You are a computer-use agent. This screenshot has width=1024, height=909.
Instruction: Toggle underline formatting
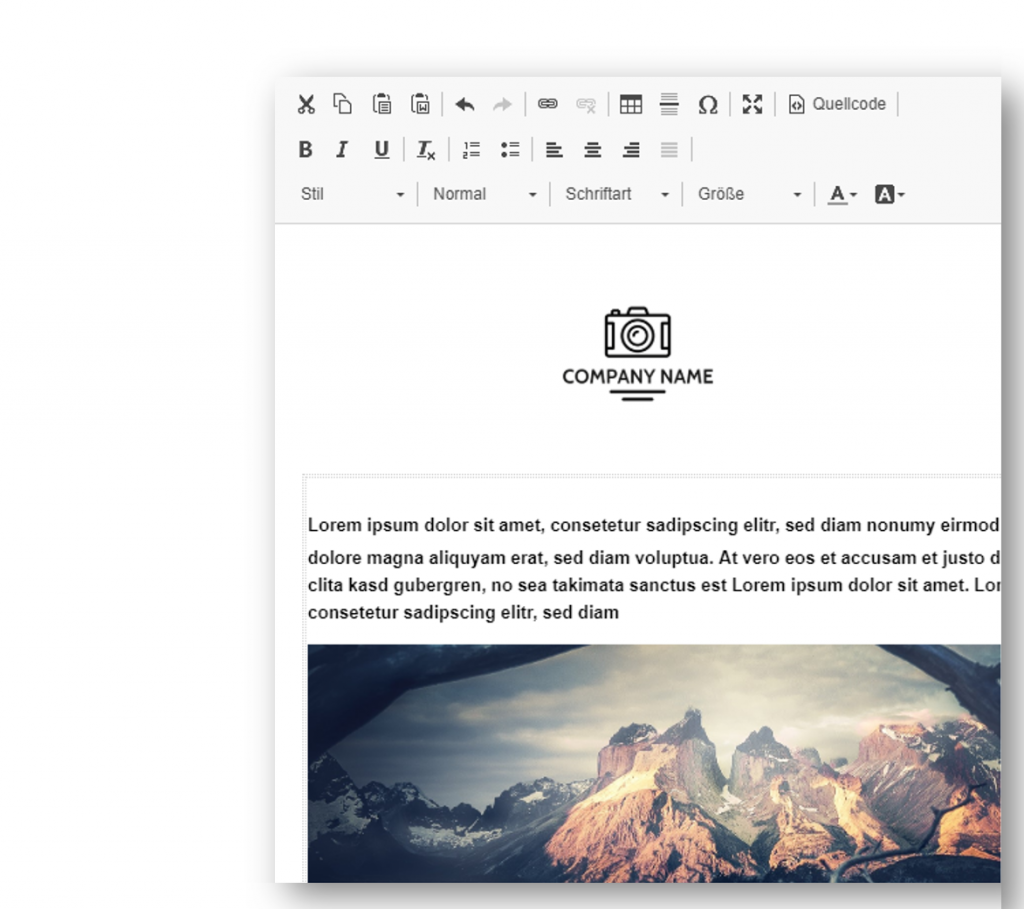381,150
